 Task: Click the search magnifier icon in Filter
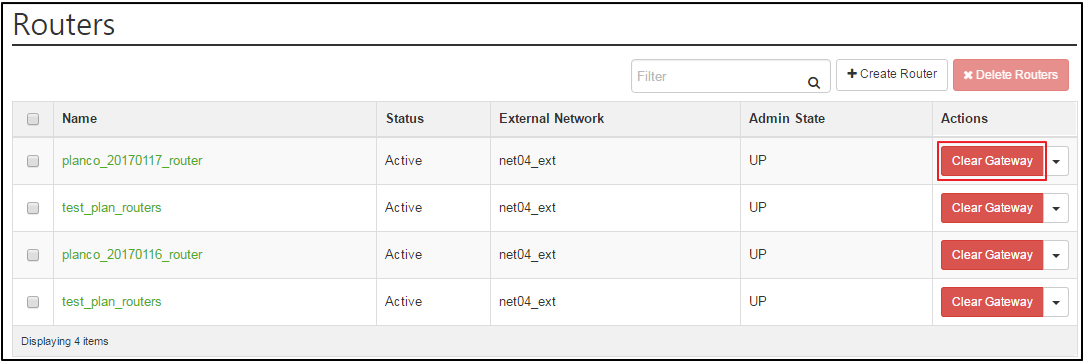(814, 82)
